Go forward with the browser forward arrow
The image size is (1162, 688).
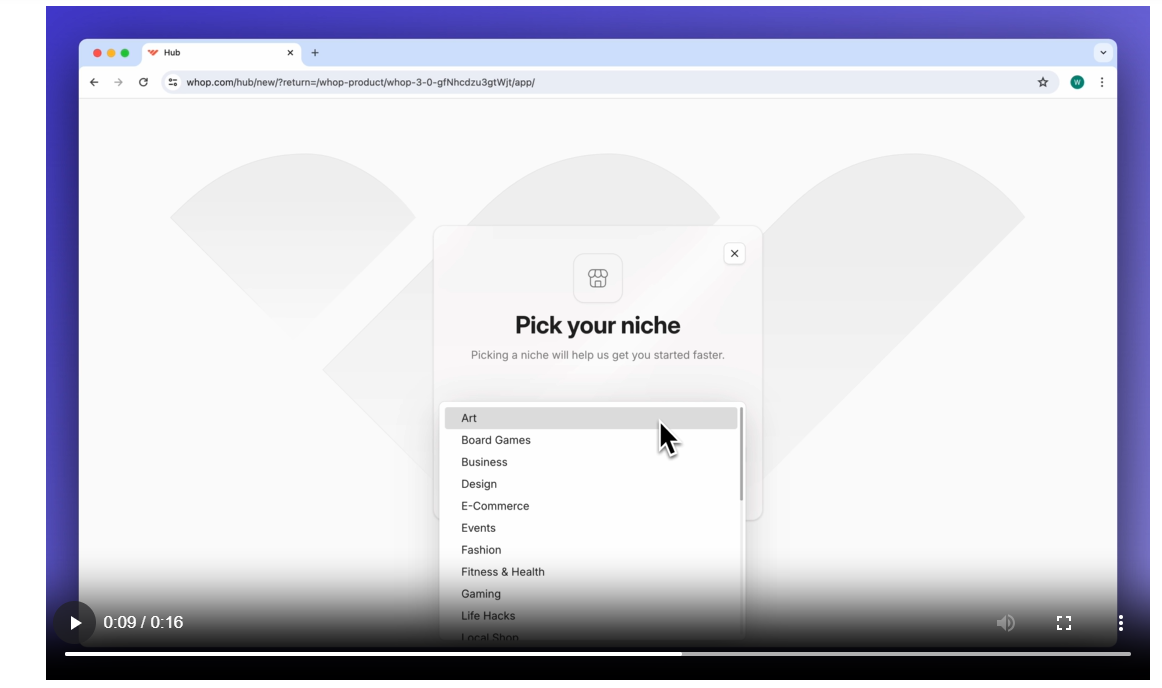coord(119,82)
